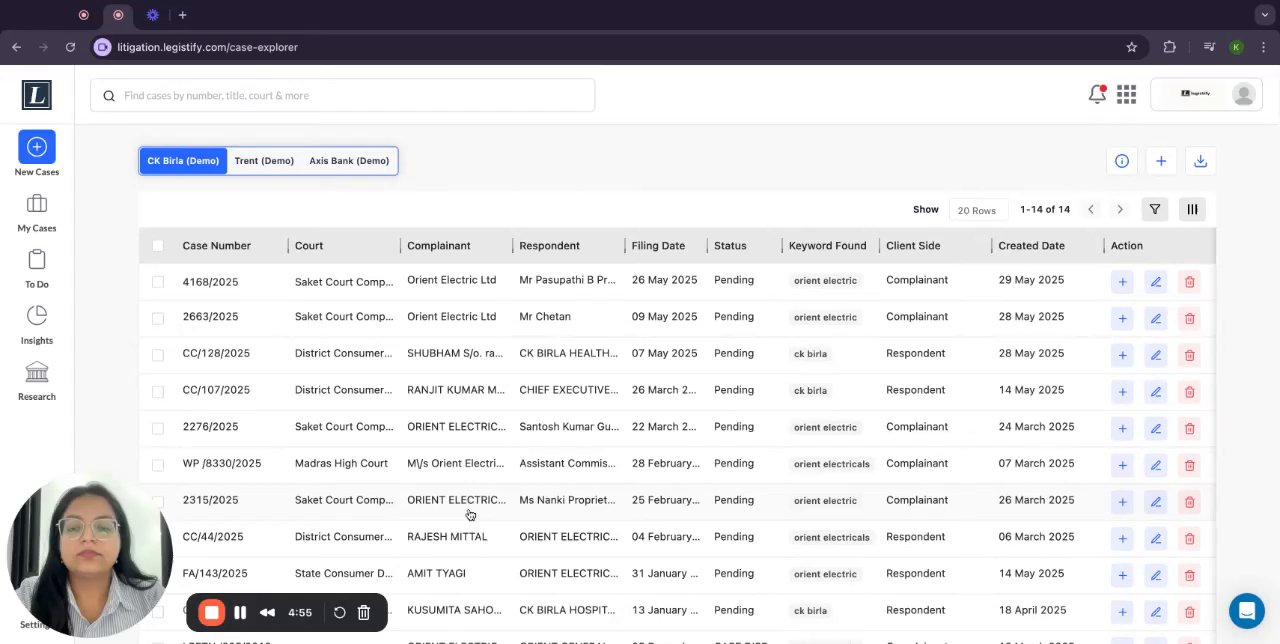Open the 20 Rows dropdown
1280x644 pixels.
[x=977, y=210]
